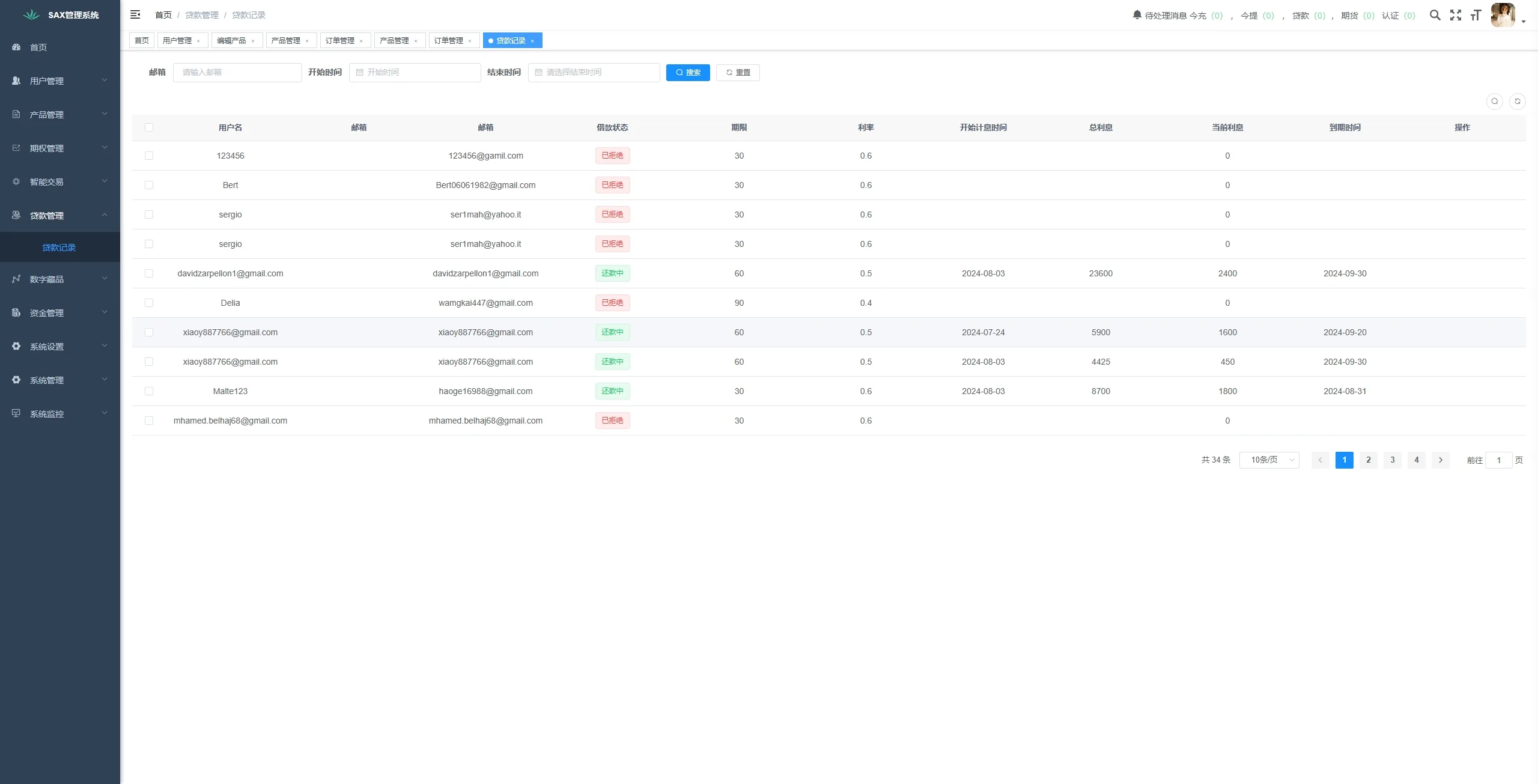1538x784 pixels.
Task: Open the 10条/页 page size dropdown
Action: point(1269,460)
